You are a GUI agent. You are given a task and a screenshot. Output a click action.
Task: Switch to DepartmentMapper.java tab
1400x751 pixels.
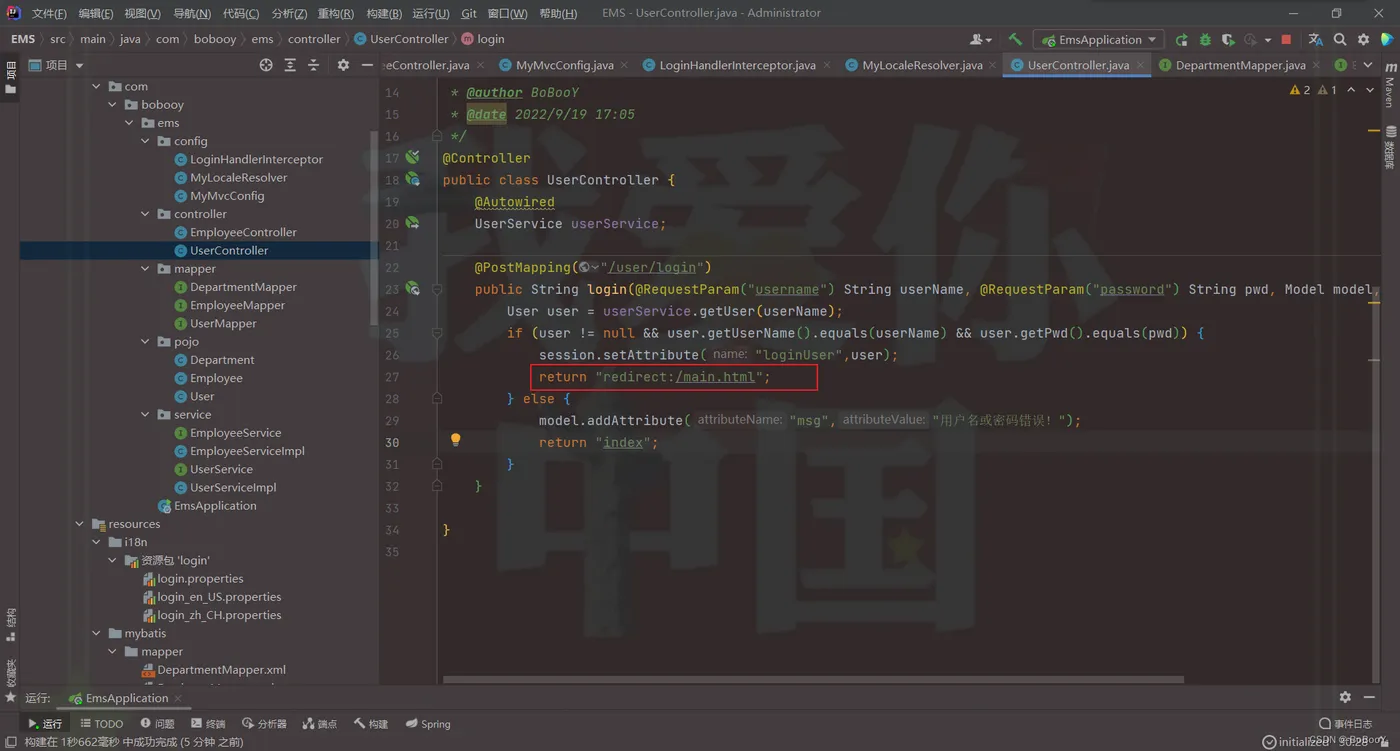point(1240,65)
